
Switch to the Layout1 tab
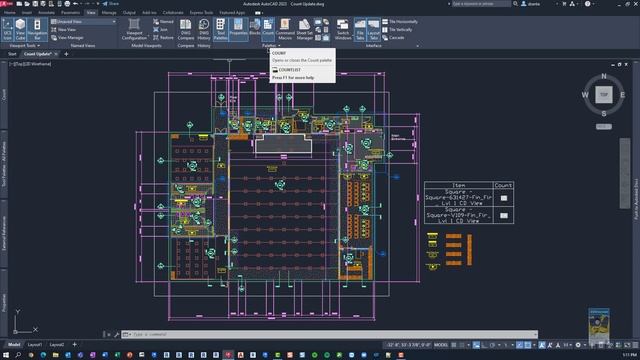click(35, 344)
